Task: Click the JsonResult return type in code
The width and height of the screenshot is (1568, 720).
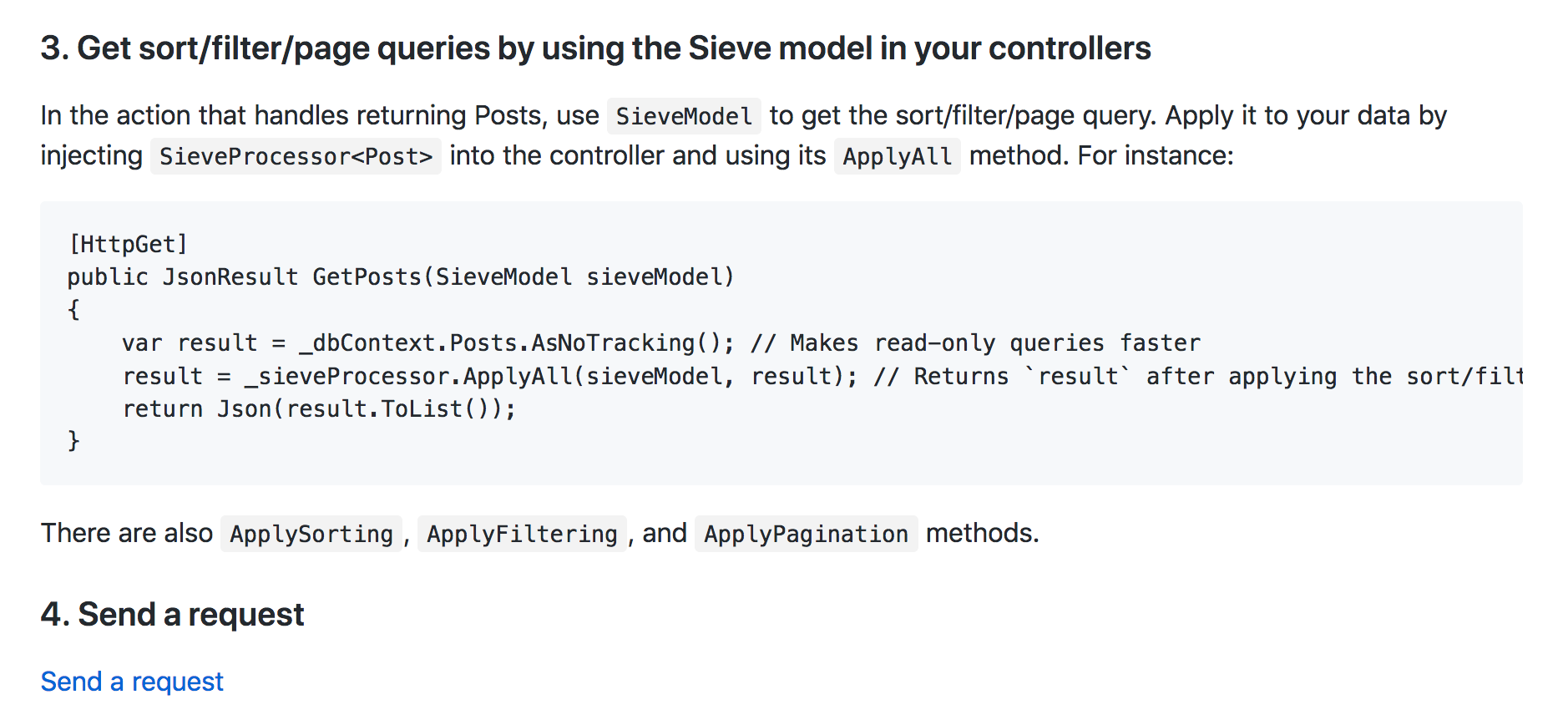Action: pyautogui.click(x=230, y=276)
